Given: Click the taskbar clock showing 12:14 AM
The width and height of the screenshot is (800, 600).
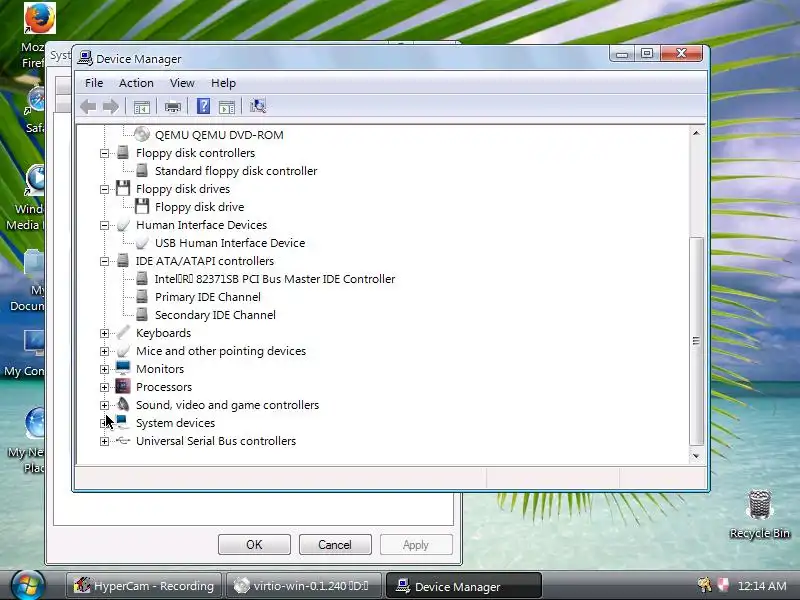Looking at the screenshot, I should coord(762,586).
